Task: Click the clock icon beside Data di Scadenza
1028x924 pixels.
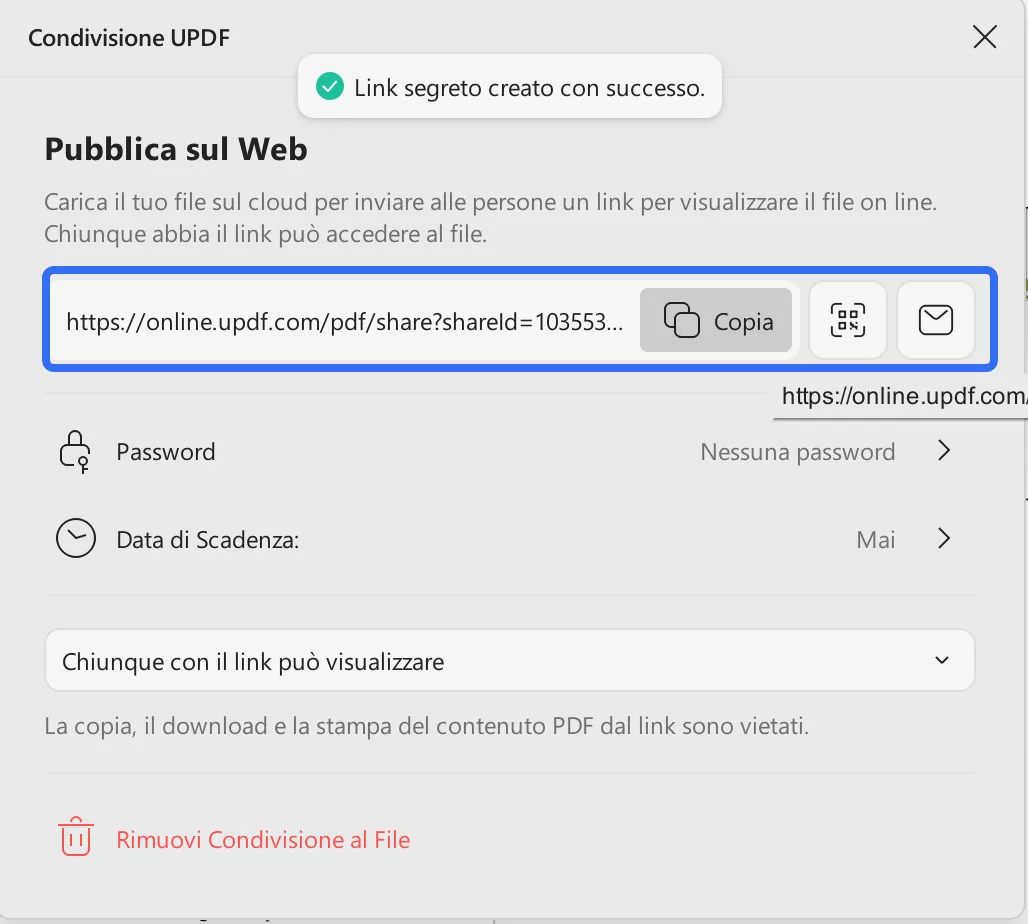Action: coord(75,538)
